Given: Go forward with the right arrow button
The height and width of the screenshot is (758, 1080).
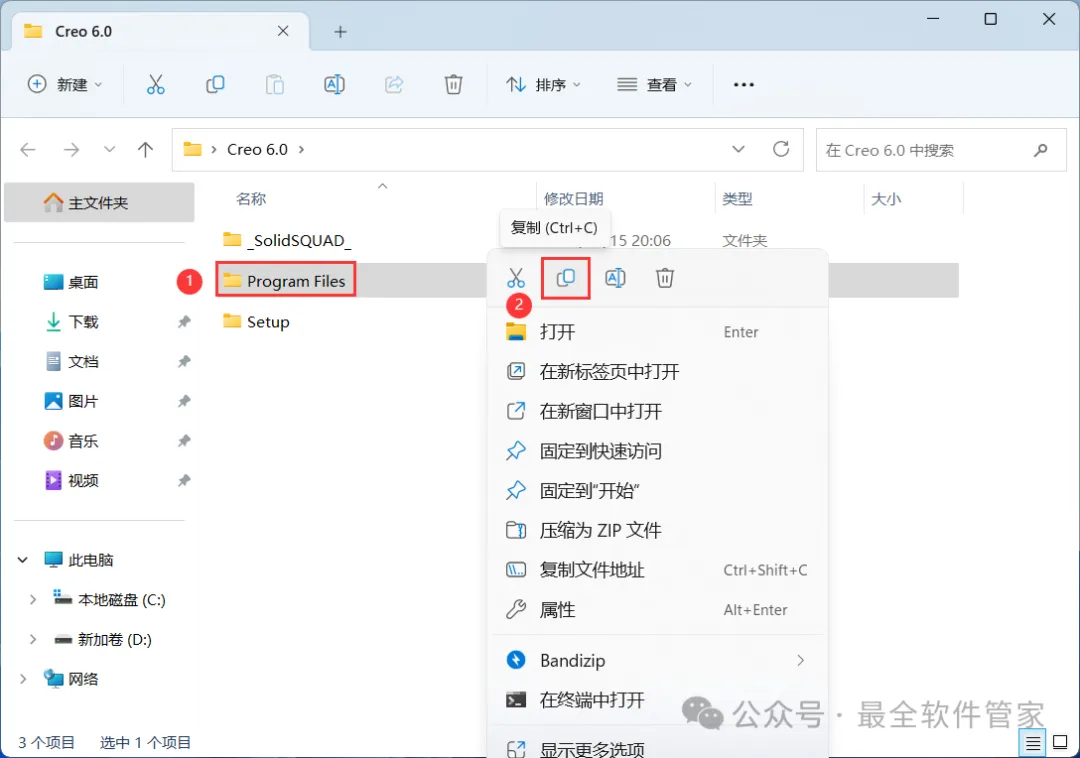Looking at the screenshot, I should click(x=71, y=150).
